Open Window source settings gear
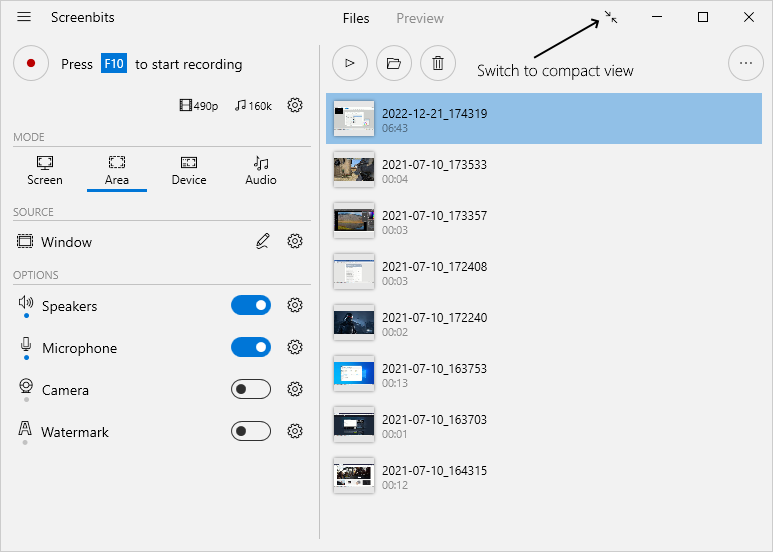The height and width of the screenshot is (552, 773). click(x=295, y=241)
